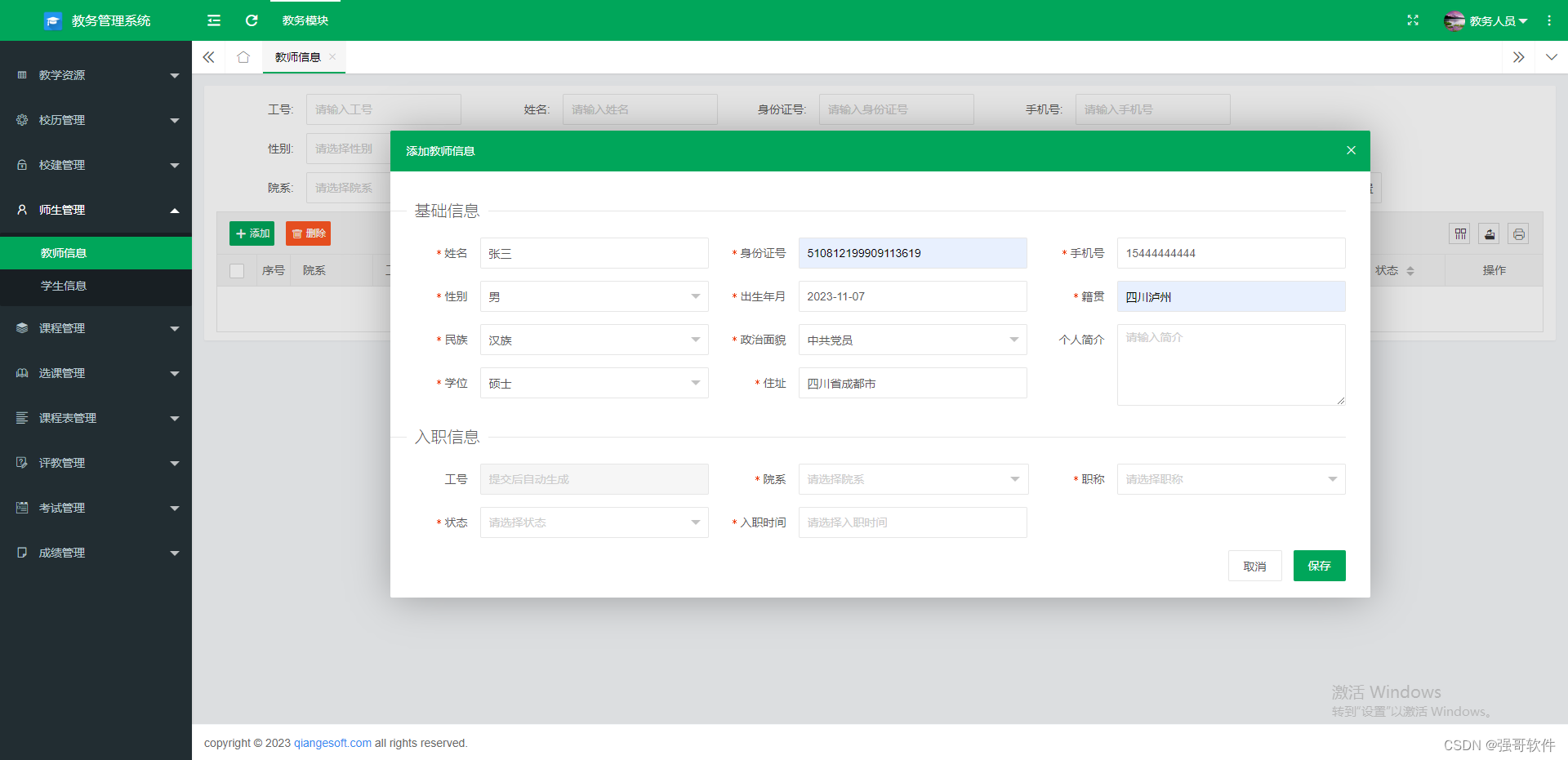The image size is (1568, 760).
Task: Click the 校建管理 lock icon
Action: 22,165
